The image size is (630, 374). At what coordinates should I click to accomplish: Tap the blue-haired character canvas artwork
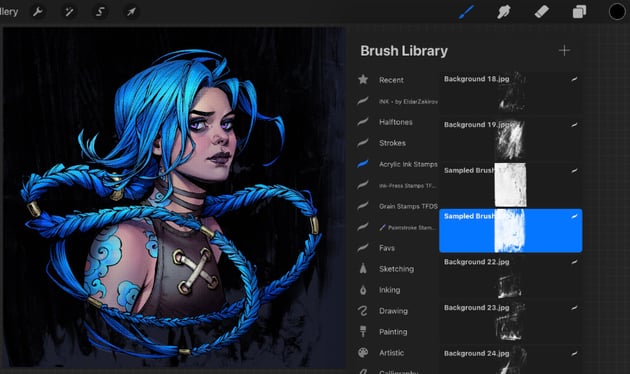point(173,197)
